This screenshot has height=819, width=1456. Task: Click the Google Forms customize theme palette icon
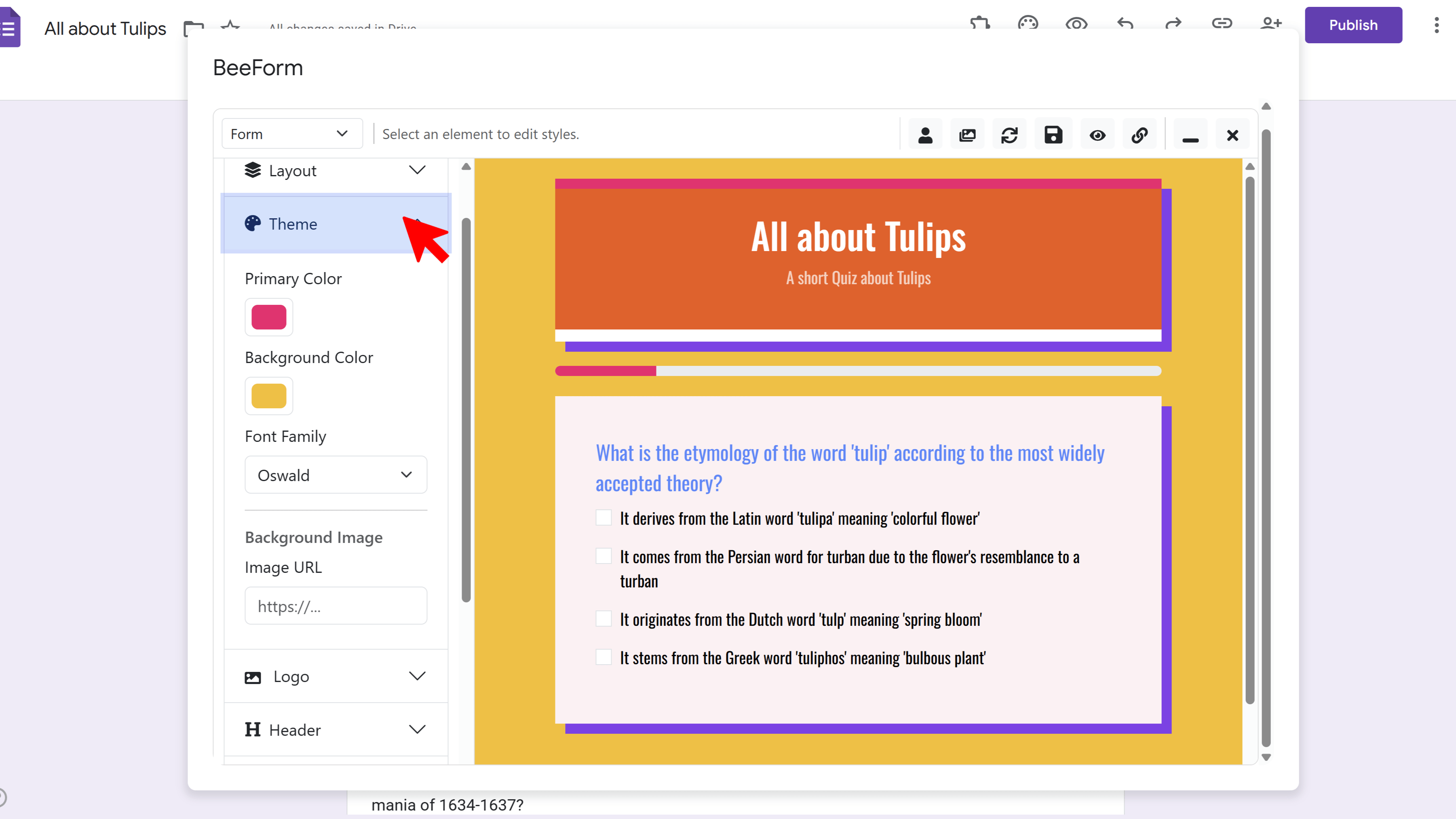tap(1028, 23)
